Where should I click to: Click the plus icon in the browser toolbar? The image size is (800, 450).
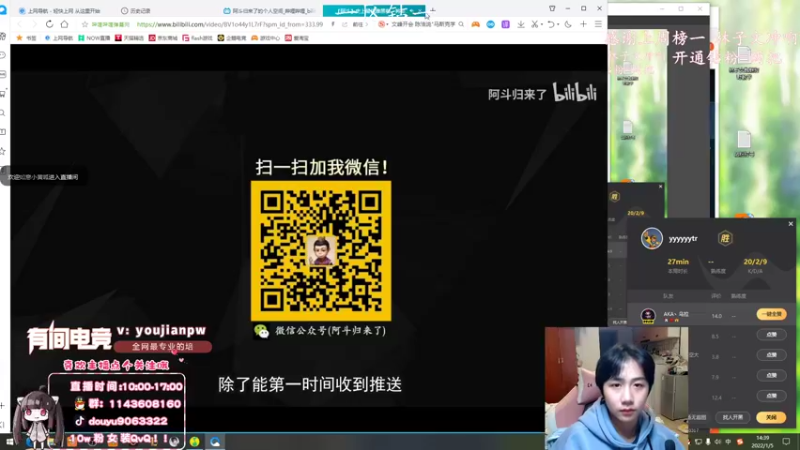(583, 24)
